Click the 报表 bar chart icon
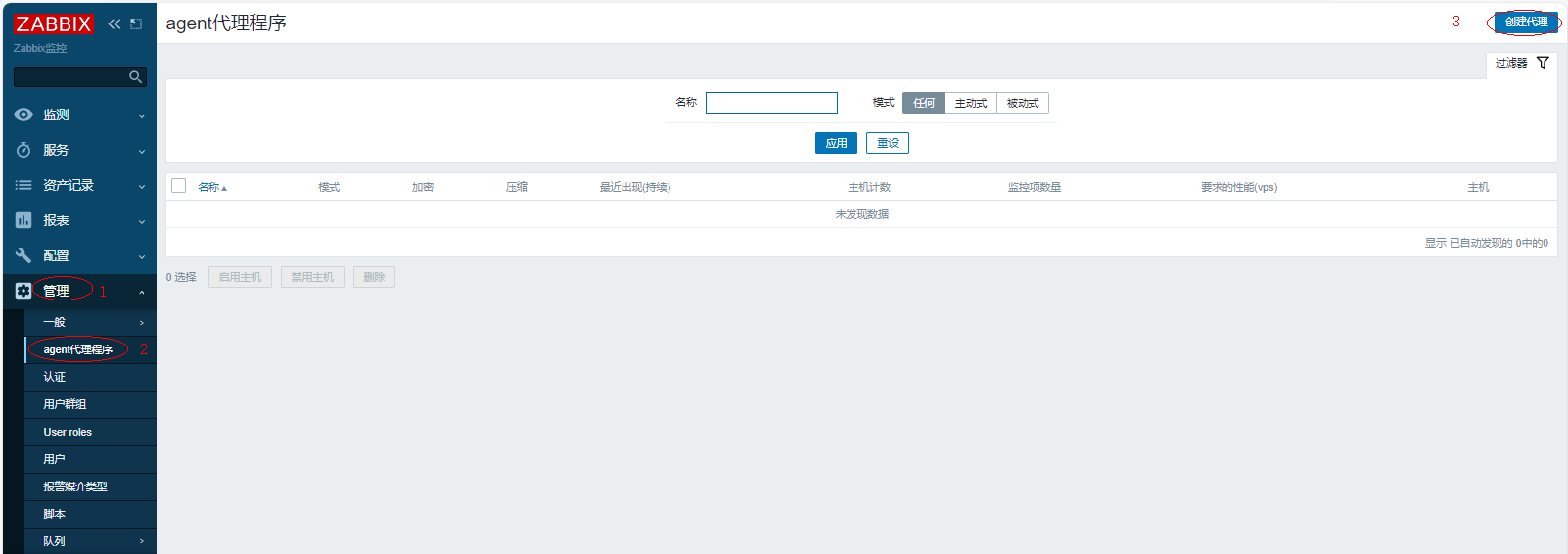 tap(23, 220)
